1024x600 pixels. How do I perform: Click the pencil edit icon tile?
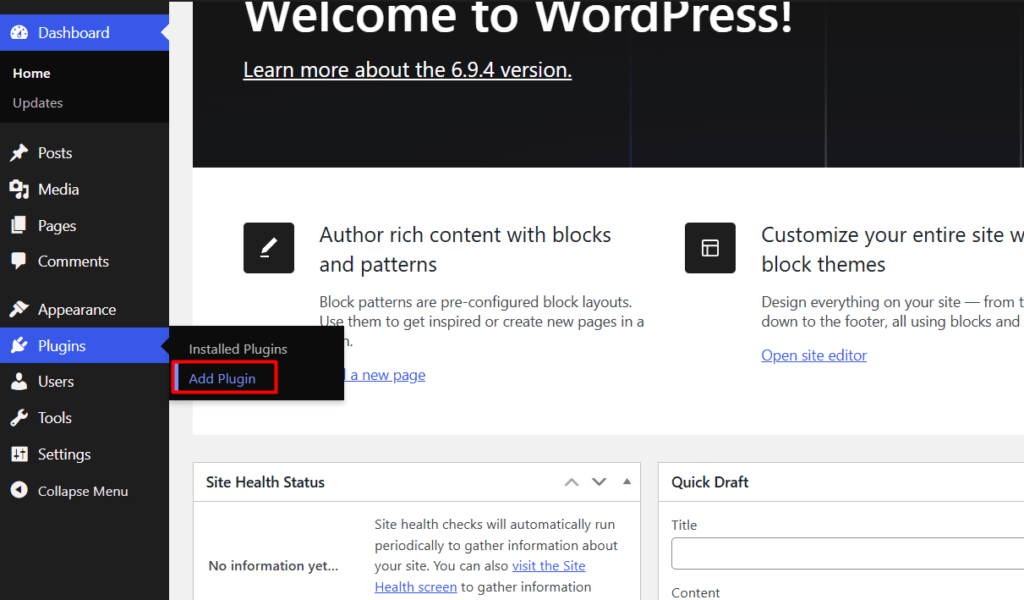268,248
